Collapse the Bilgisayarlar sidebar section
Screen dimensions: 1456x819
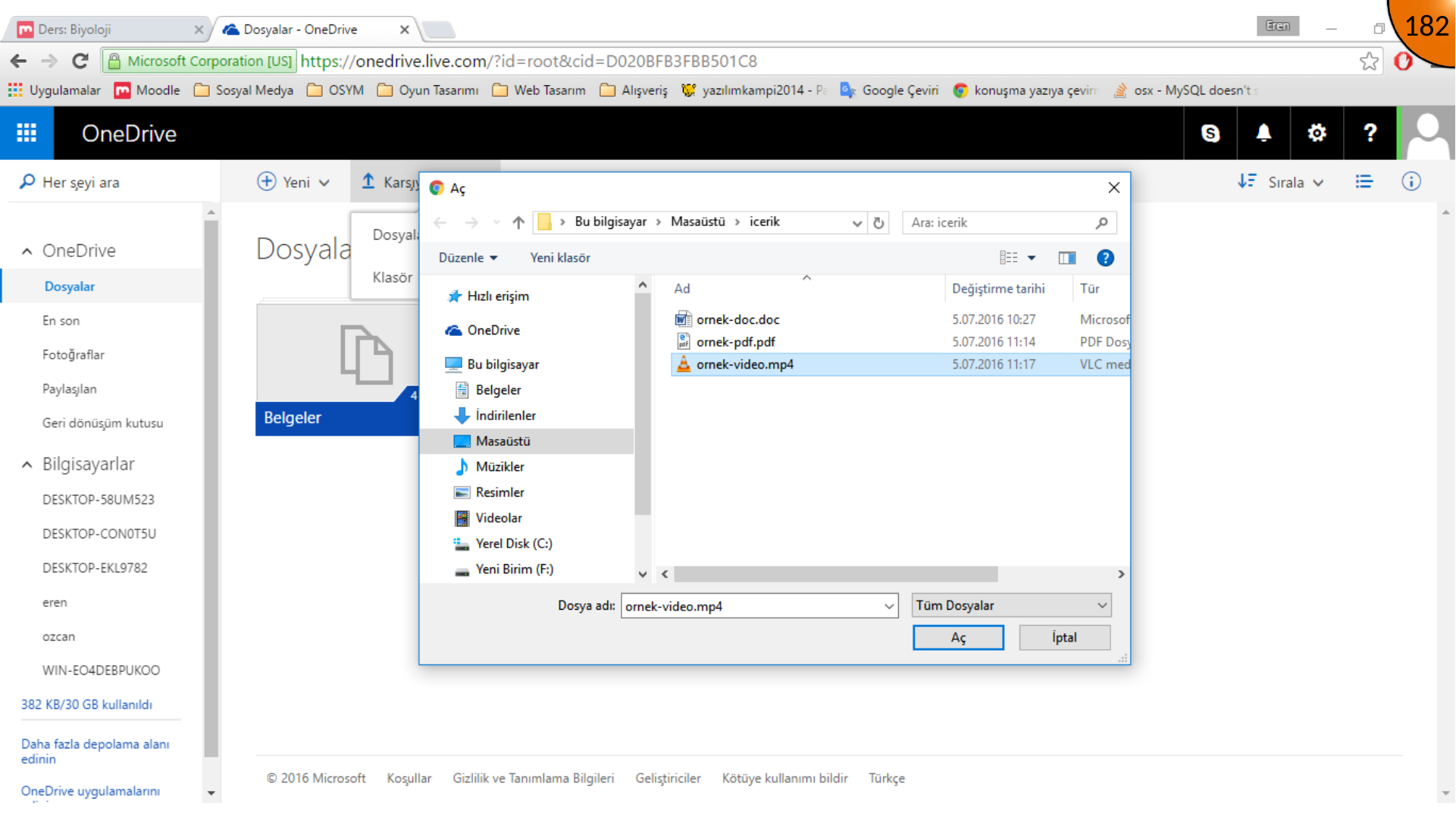click(27, 465)
